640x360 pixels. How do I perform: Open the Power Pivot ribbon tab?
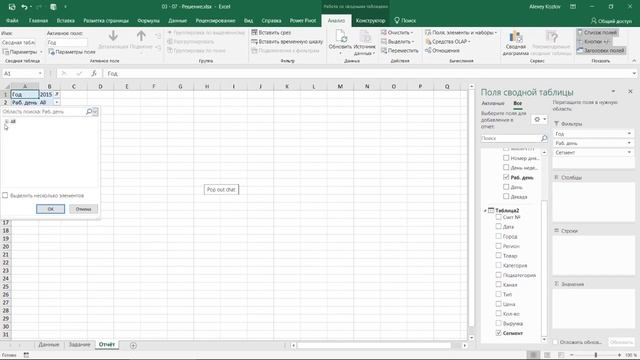coord(303,20)
